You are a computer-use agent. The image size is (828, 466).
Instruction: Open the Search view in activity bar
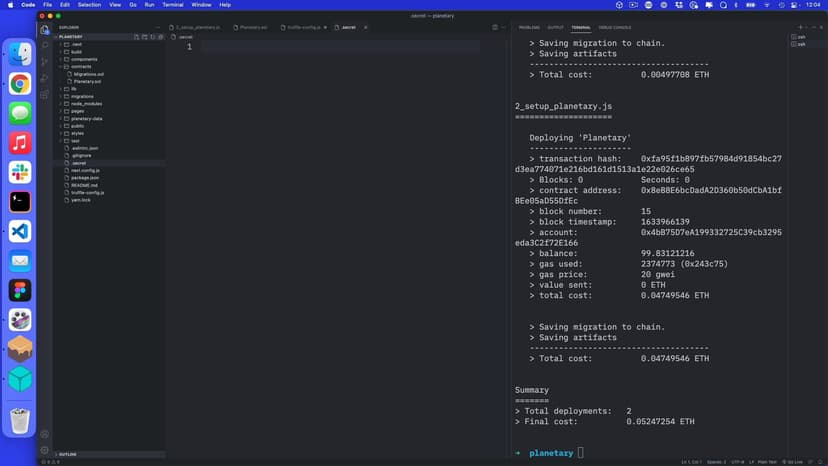pos(45,45)
